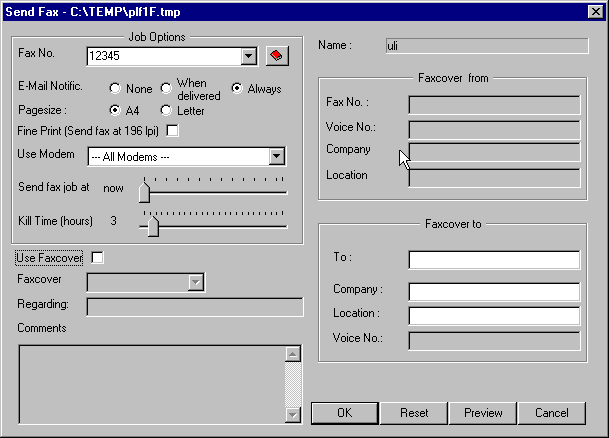The image size is (609, 438).
Task: Click the 'Send fax job at' label
Action: coord(54,187)
